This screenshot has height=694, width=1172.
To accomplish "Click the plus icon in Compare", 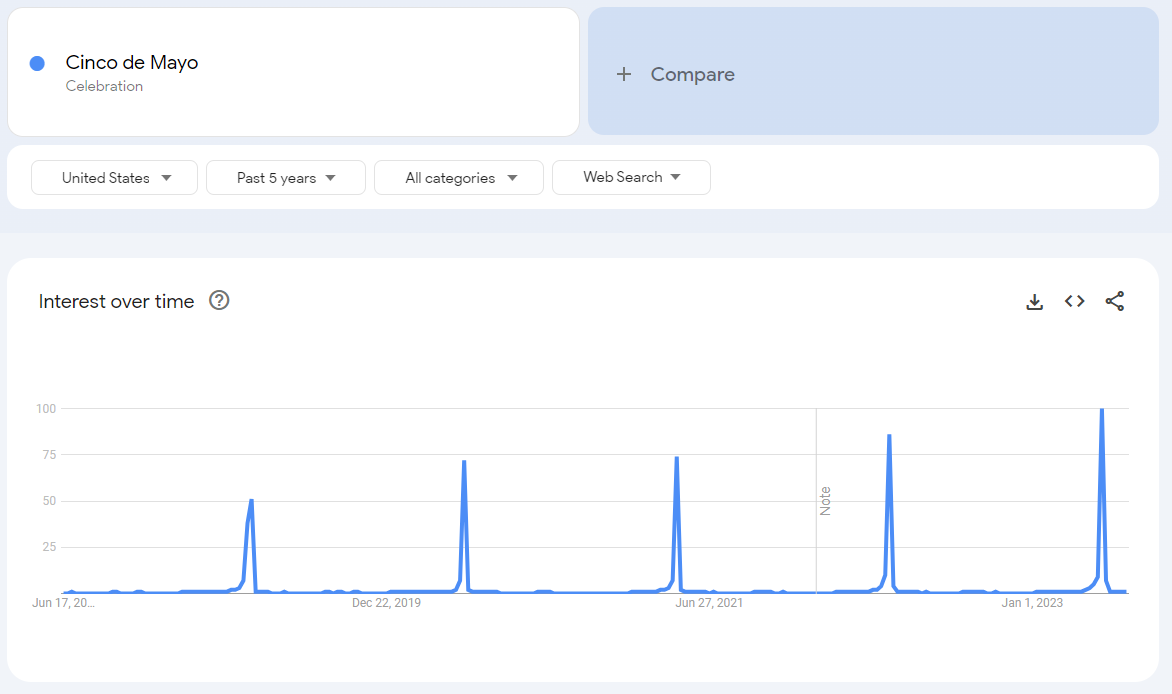I will 624,74.
